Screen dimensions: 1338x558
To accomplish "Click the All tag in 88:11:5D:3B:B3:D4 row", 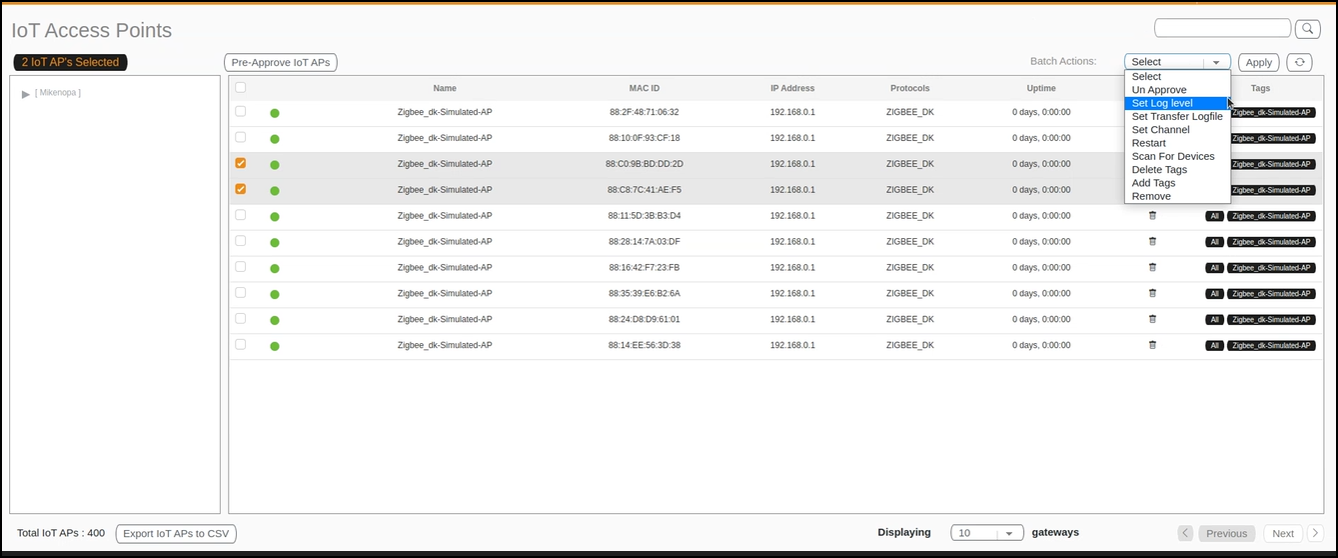I will pyautogui.click(x=1214, y=216).
